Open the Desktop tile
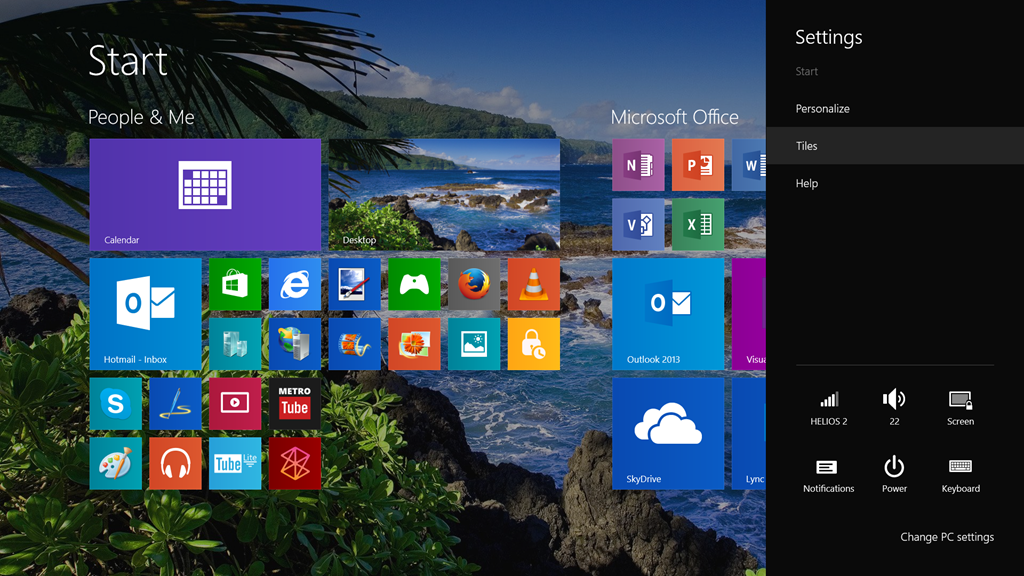1024x576 pixels. pyautogui.click(x=444, y=195)
